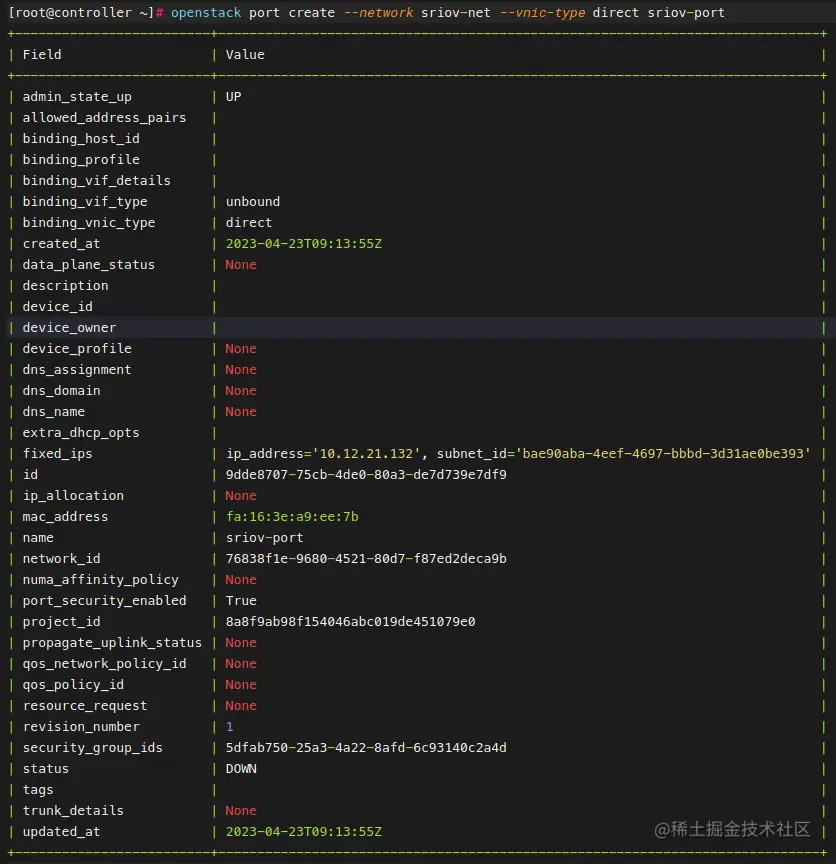The image size is (836, 864).
Task: Click the 'openstack' command word in the prompt
Action: 206,13
